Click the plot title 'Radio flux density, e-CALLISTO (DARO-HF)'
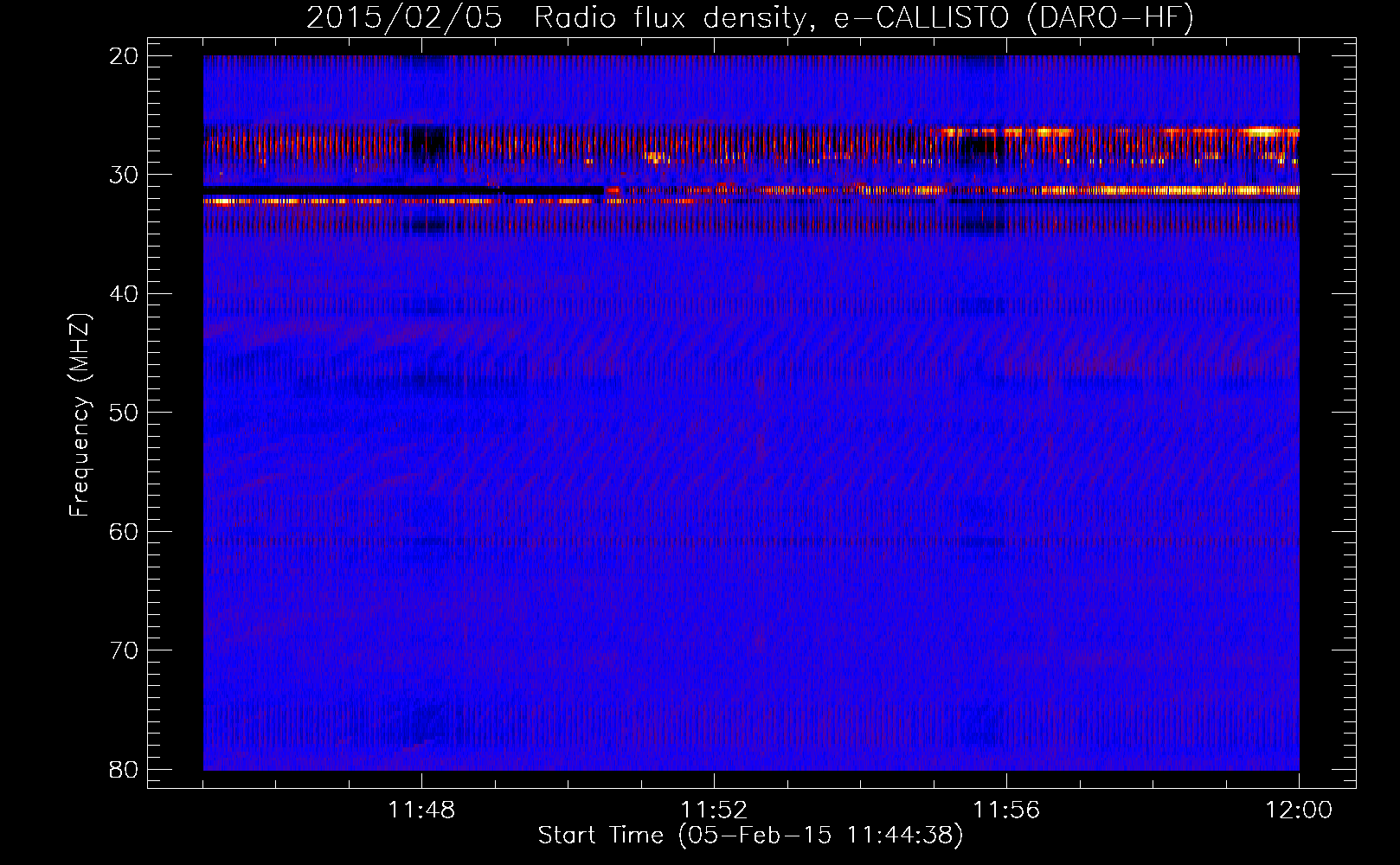Screen dimensions: 1400x865 [x=864, y=18]
